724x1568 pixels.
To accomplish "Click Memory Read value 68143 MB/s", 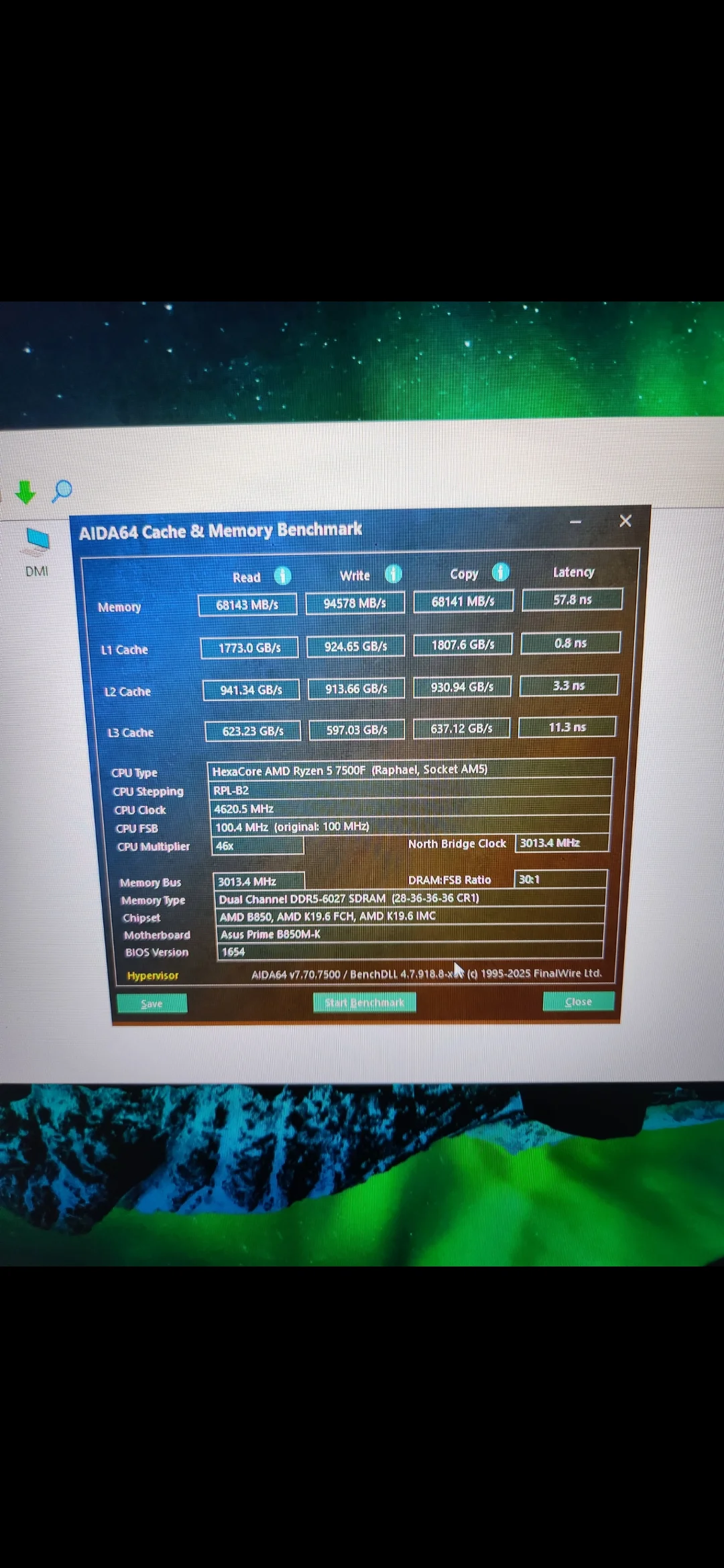I will [x=247, y=604].
